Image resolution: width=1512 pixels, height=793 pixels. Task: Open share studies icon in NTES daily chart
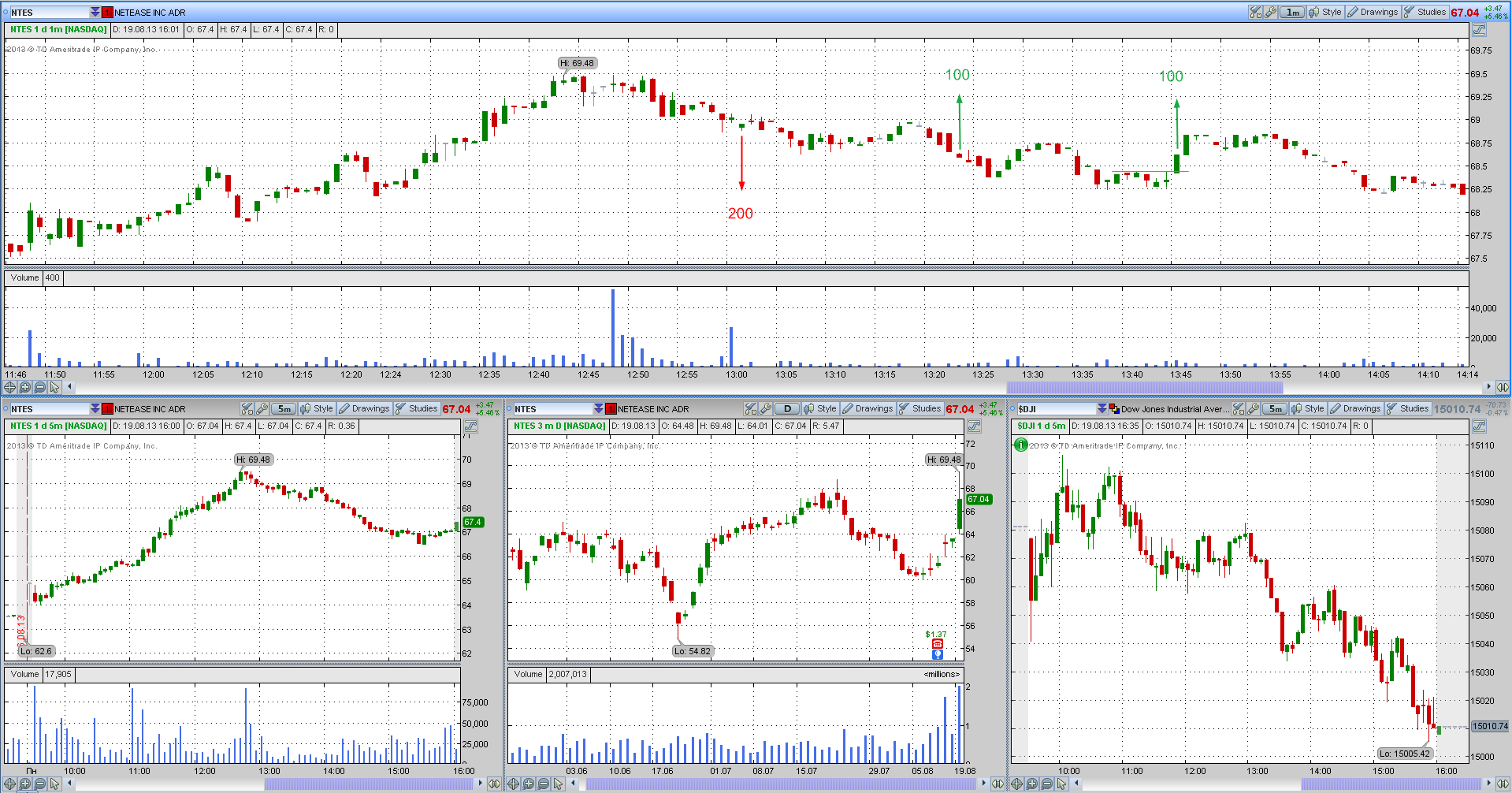(x=751, y=408)
